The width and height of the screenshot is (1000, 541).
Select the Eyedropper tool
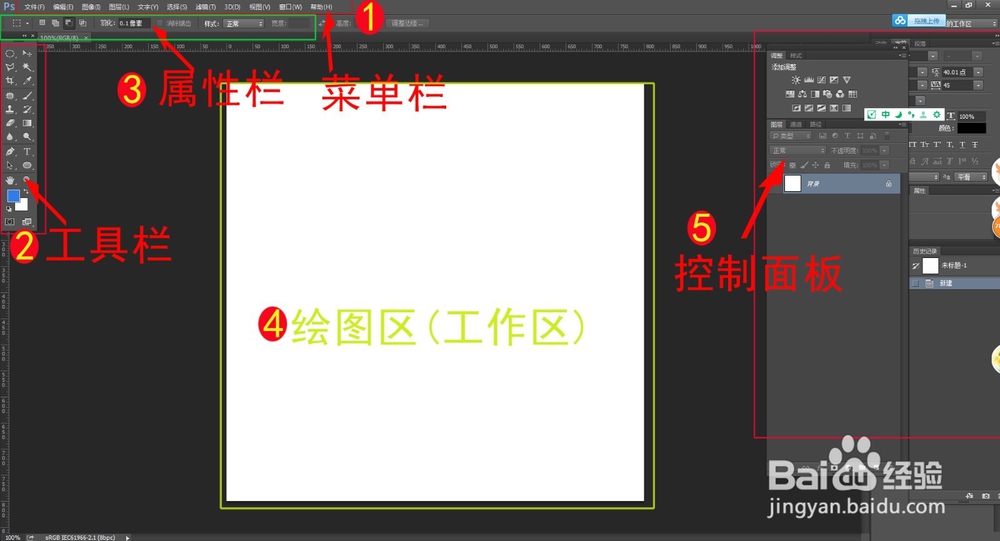tap(27, 81)
